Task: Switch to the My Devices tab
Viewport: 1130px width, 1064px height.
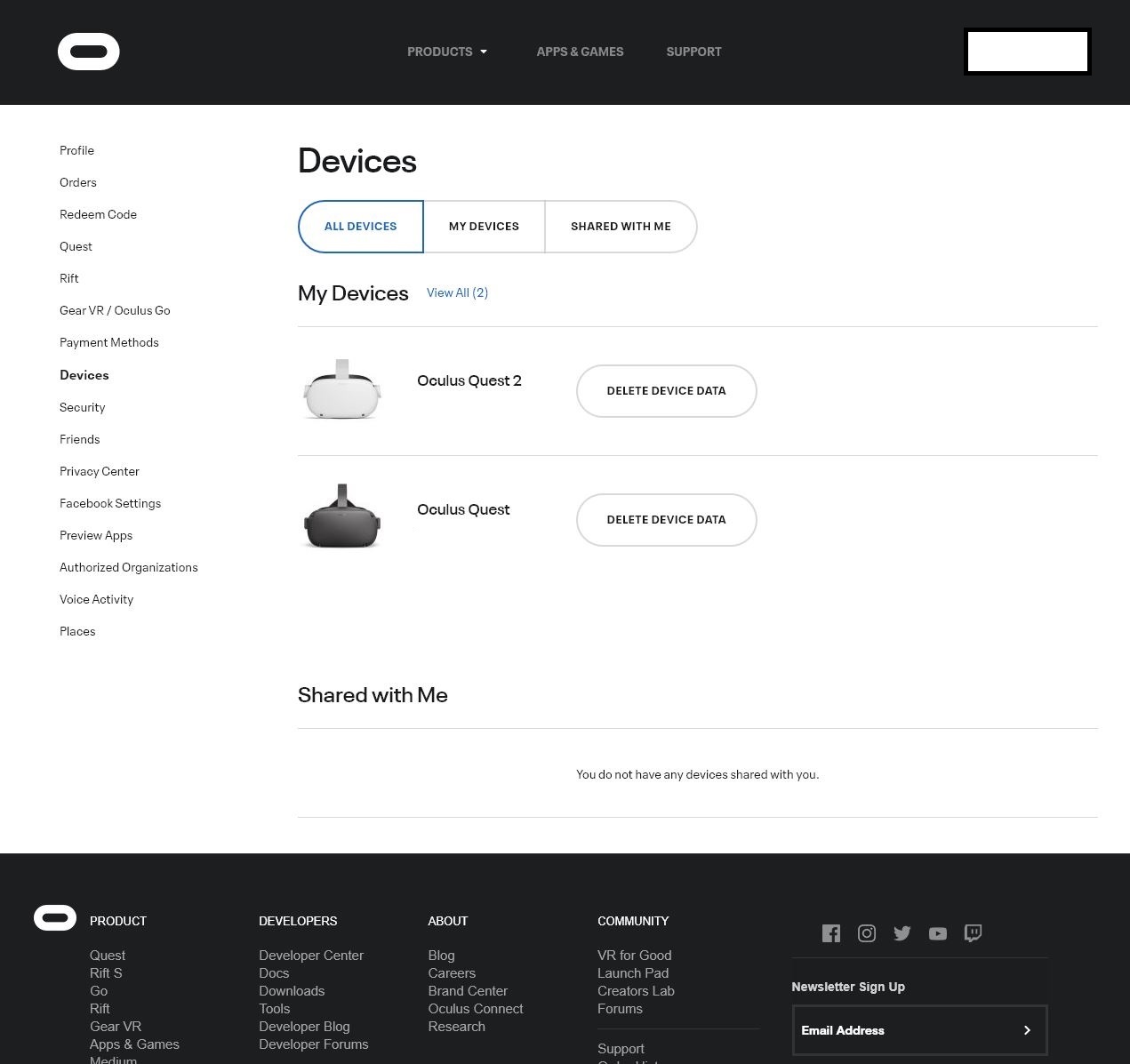Action: (x=484, y=227)
